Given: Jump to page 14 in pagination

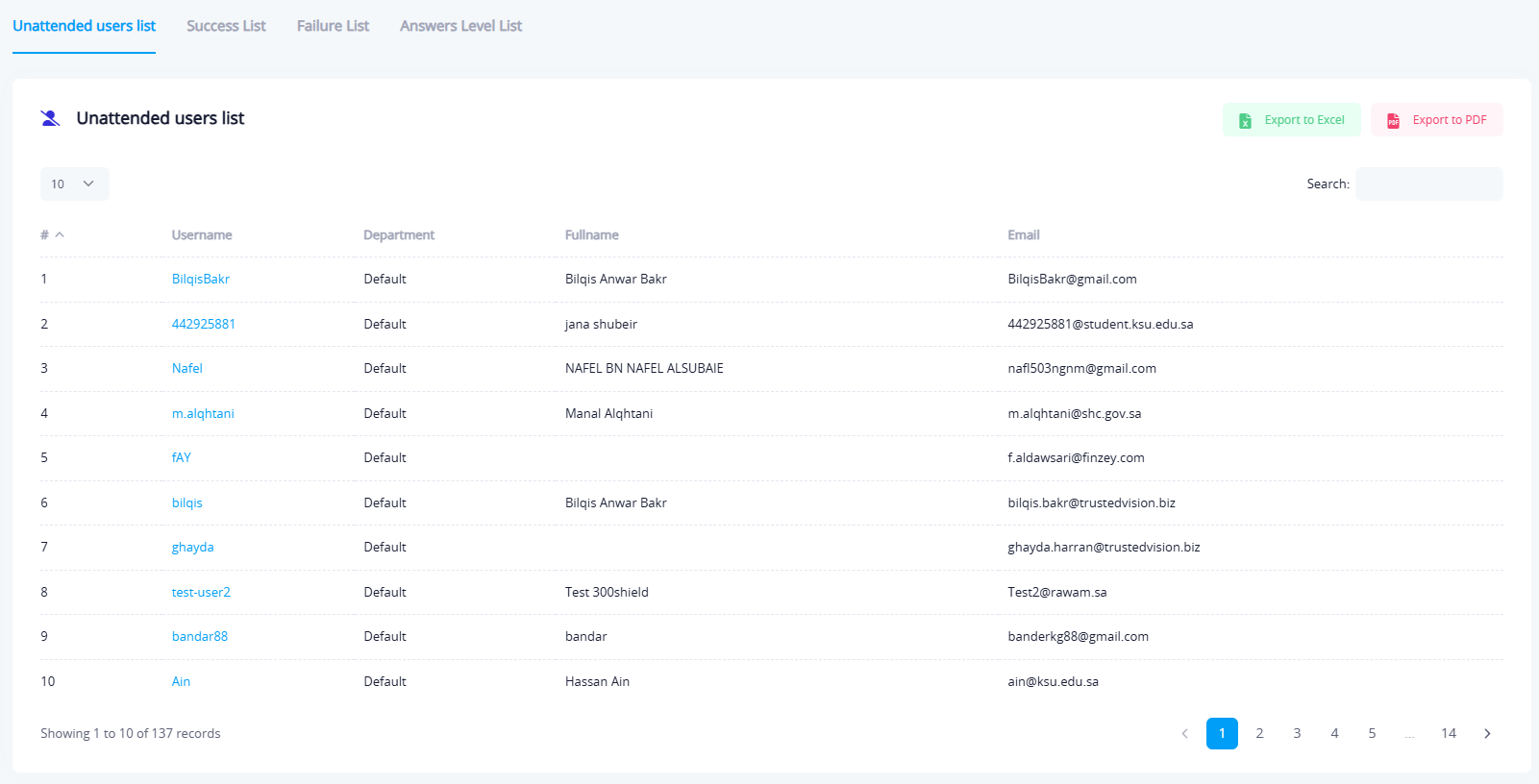Looking at the screenshot, I should pyautogui.click(x=1448, y=733).
